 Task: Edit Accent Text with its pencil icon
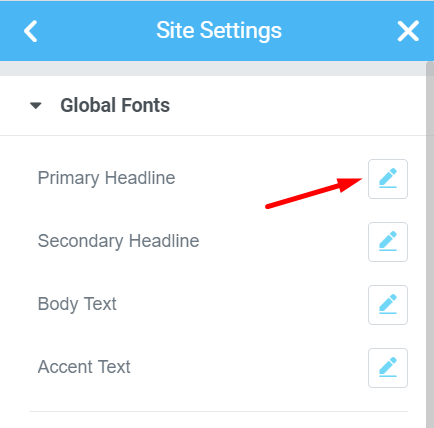[388, 368]
